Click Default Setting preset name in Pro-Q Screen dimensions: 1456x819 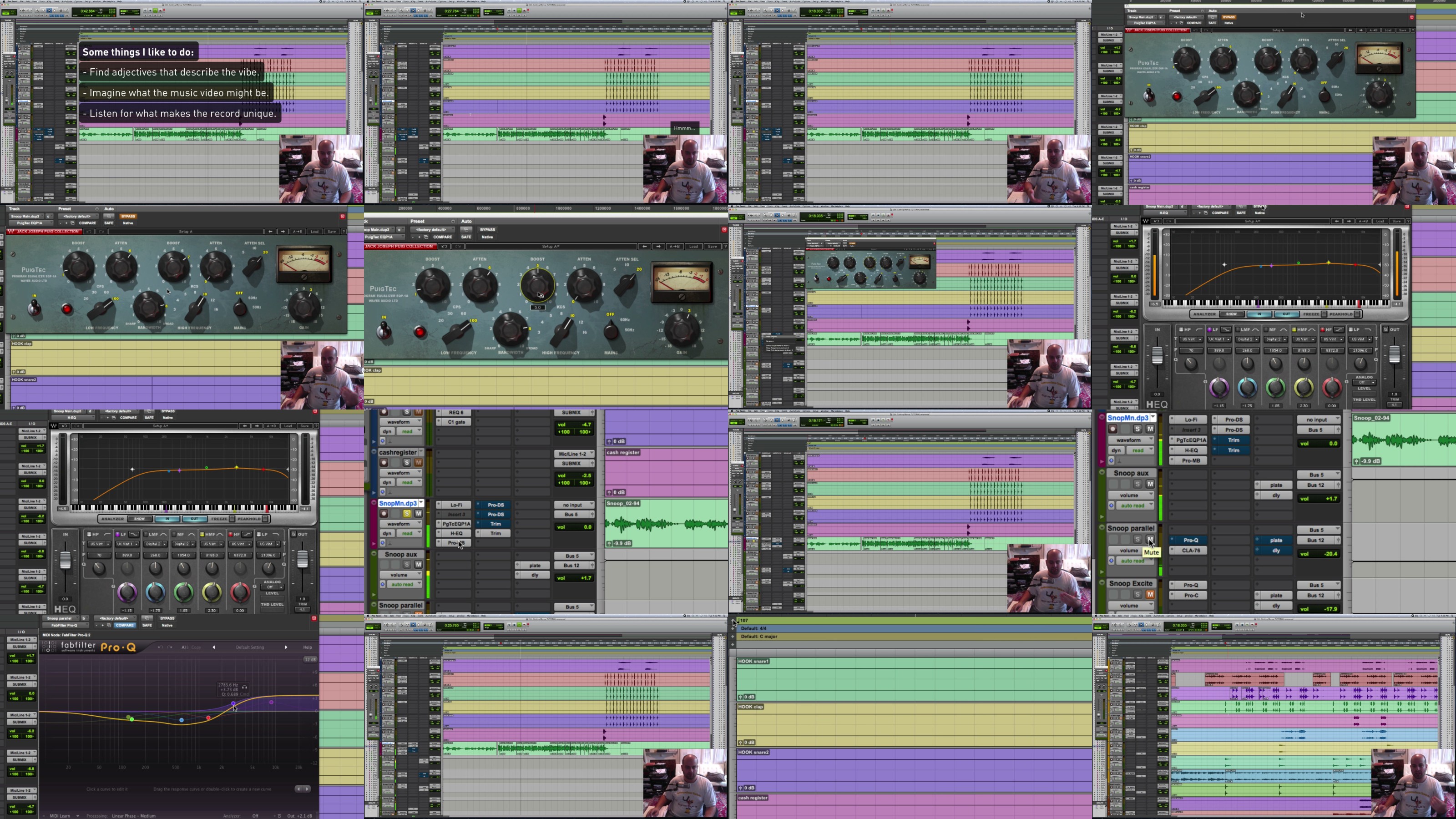click(x=250, y=647)
